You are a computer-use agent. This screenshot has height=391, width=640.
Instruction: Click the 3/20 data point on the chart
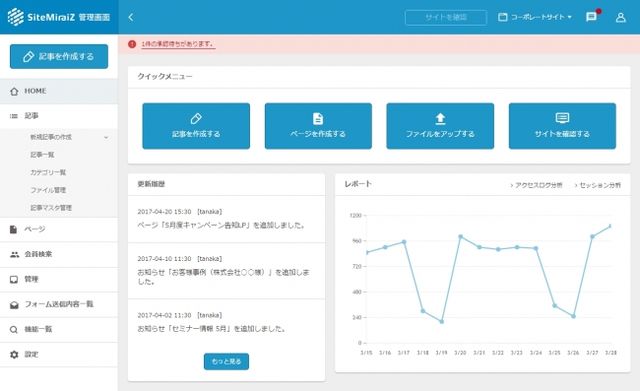460,236
